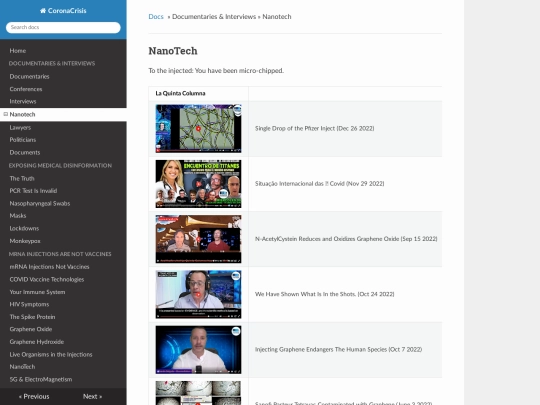Play the Single Drop of the Pfizer Inject video
Screen dimensions: 540x405
pyautogui.click(x=198, y=128)
